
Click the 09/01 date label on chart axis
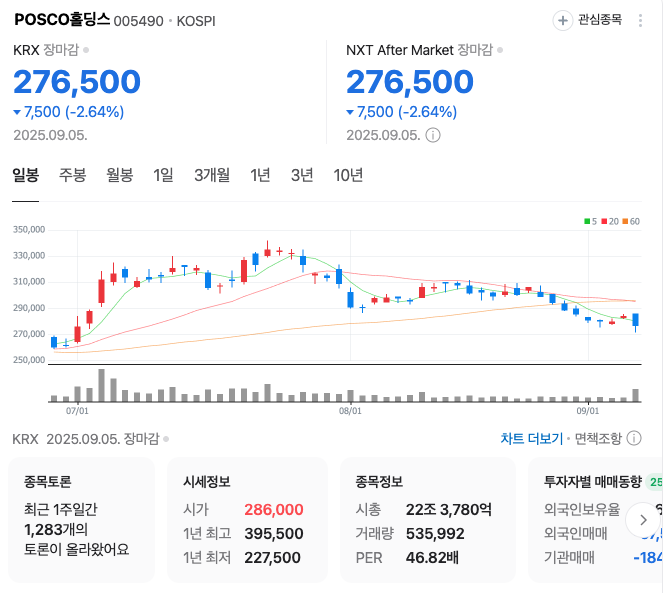coord(588,411)
